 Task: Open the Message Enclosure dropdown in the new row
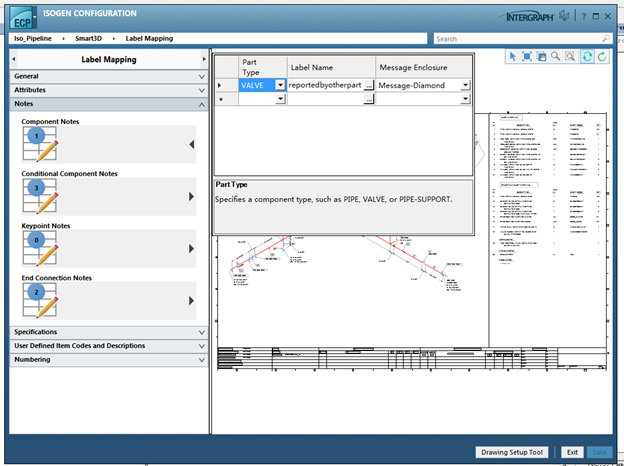tap(465, 99)
